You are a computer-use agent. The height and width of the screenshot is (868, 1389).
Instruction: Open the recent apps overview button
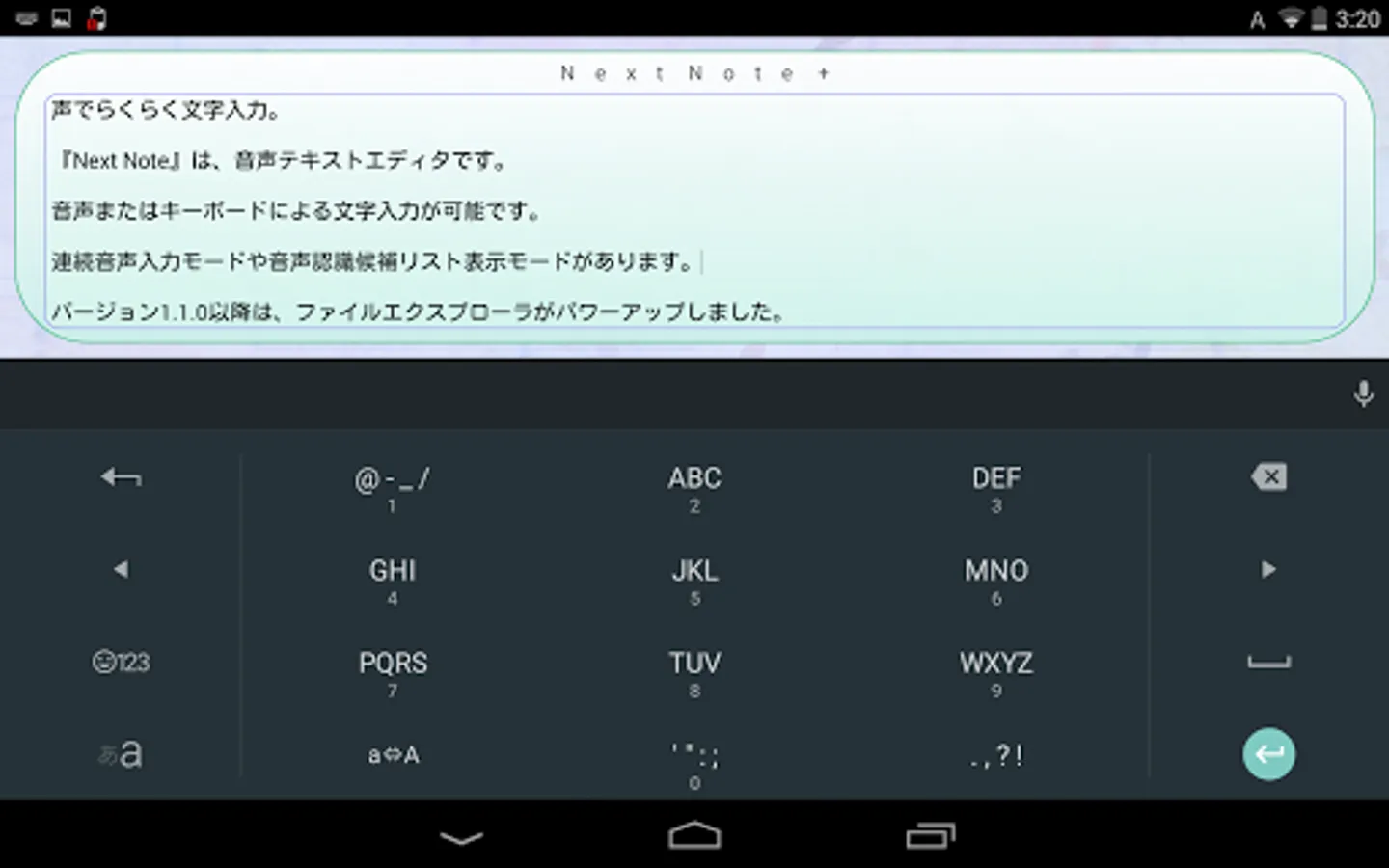click(930, 836)
